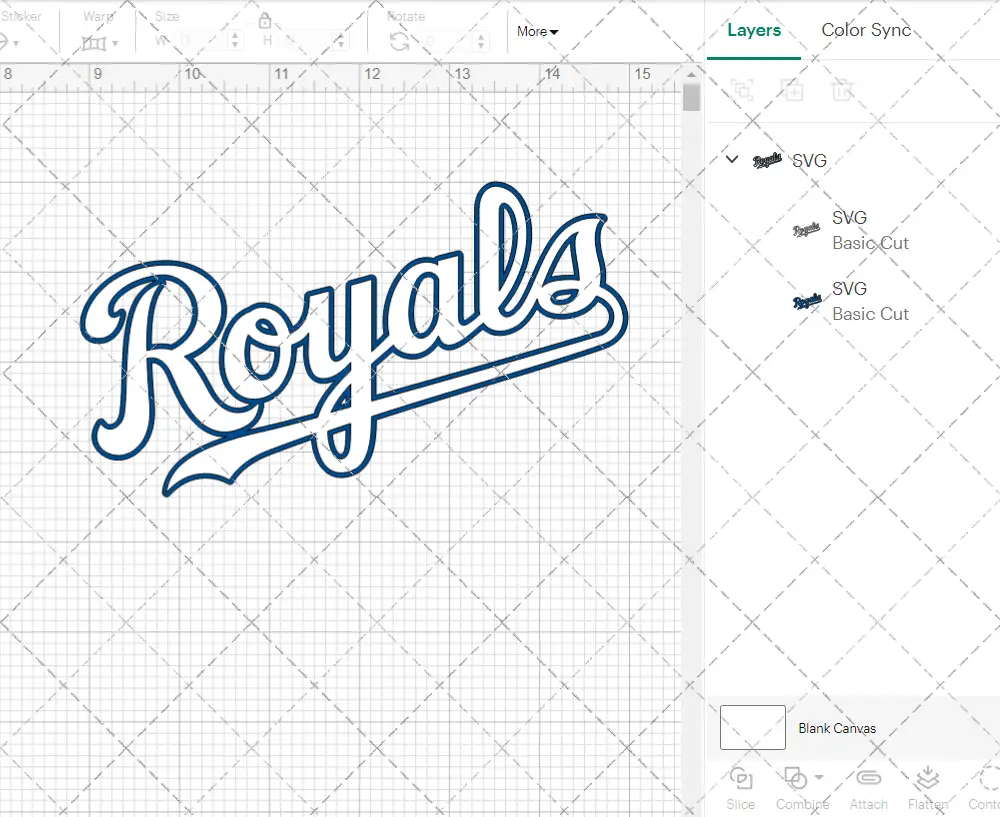Select the Royals logo on canvas
The image size is (1000, 817).
tap(354, 339)
